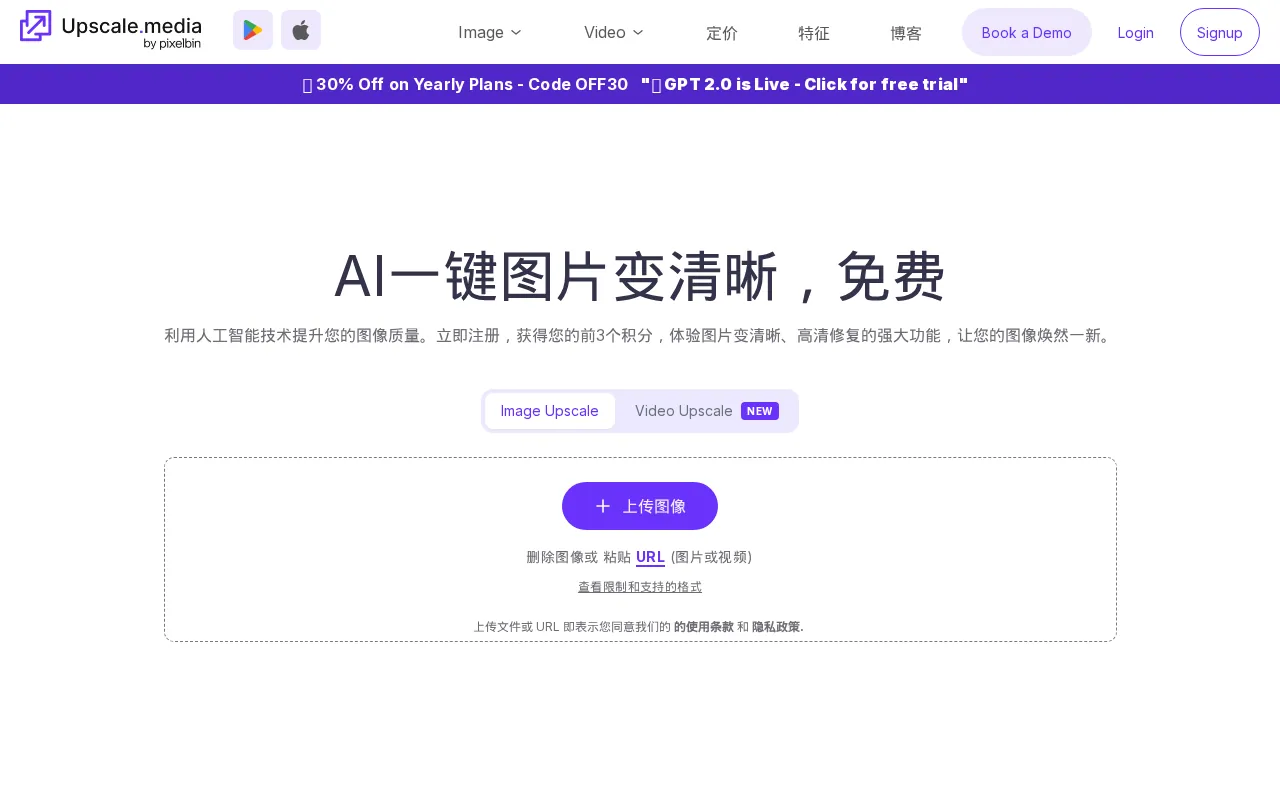Click the URL paste link
This screenshot has width=1280, height=800.
tap(650, 557)
